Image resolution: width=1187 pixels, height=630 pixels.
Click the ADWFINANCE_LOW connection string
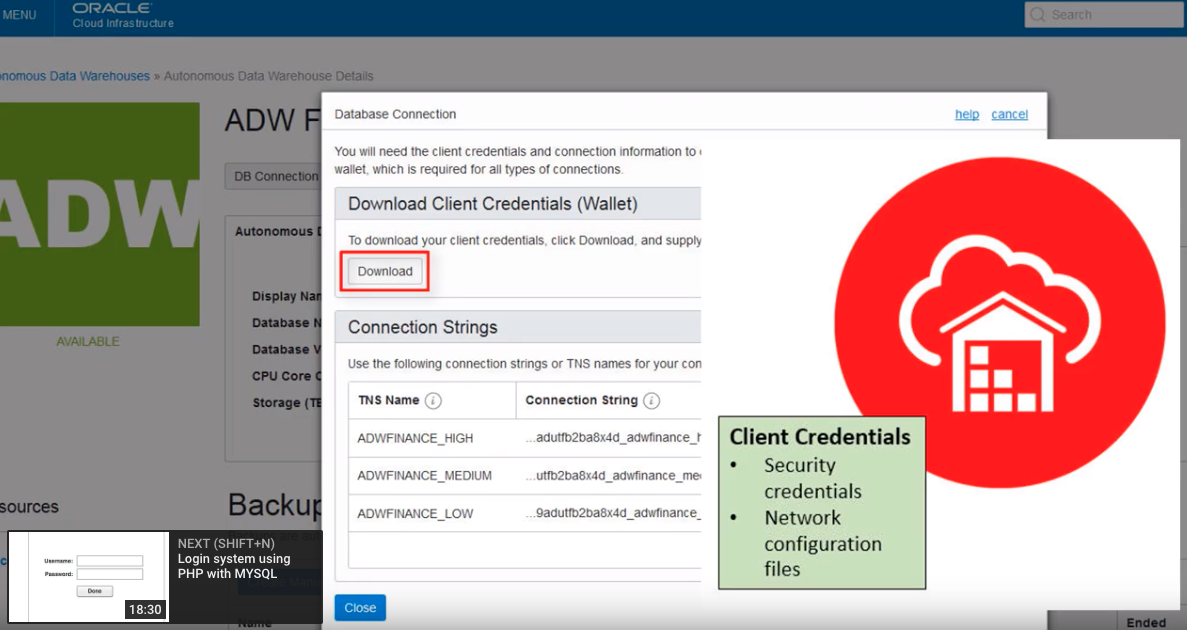(613, 513)
